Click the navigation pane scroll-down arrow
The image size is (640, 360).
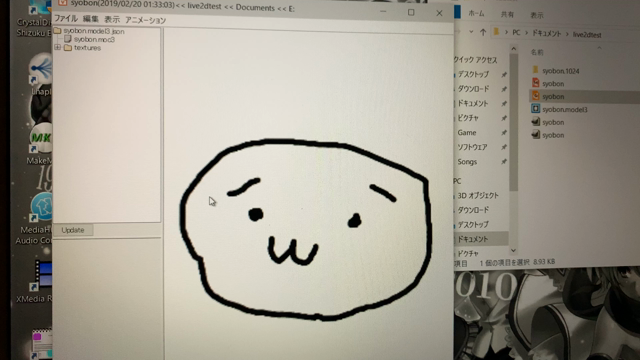pos(513,250)
